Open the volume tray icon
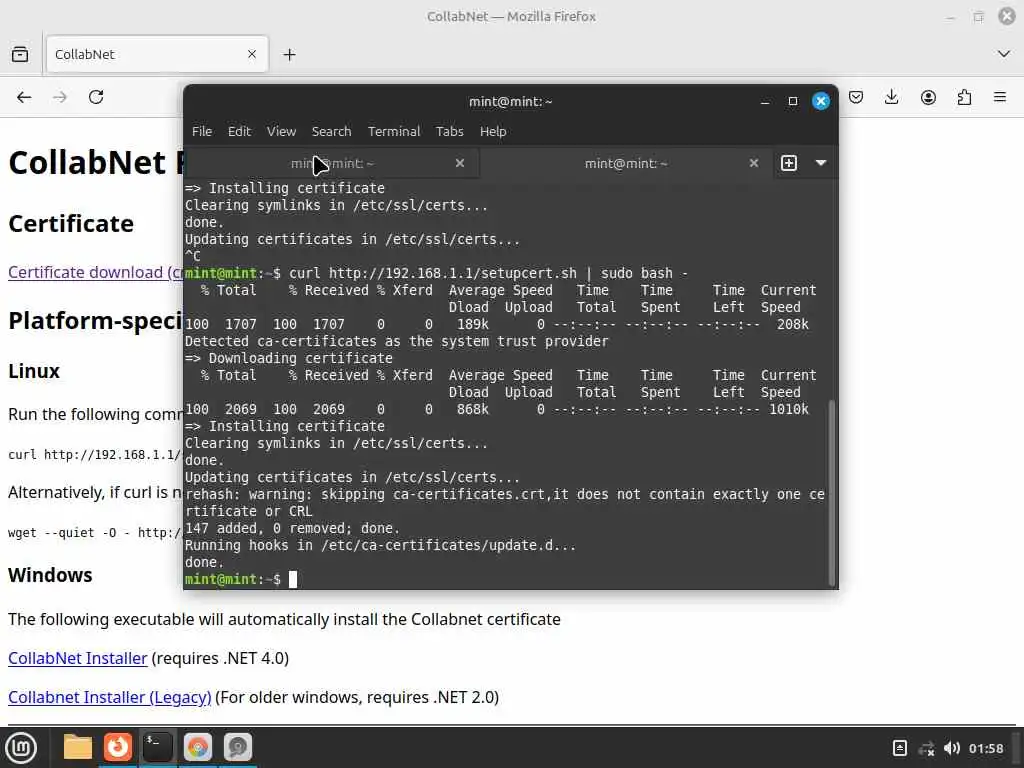Image resolution: width=1024 pixels, height=768 pixels. (x=952, y=748)
